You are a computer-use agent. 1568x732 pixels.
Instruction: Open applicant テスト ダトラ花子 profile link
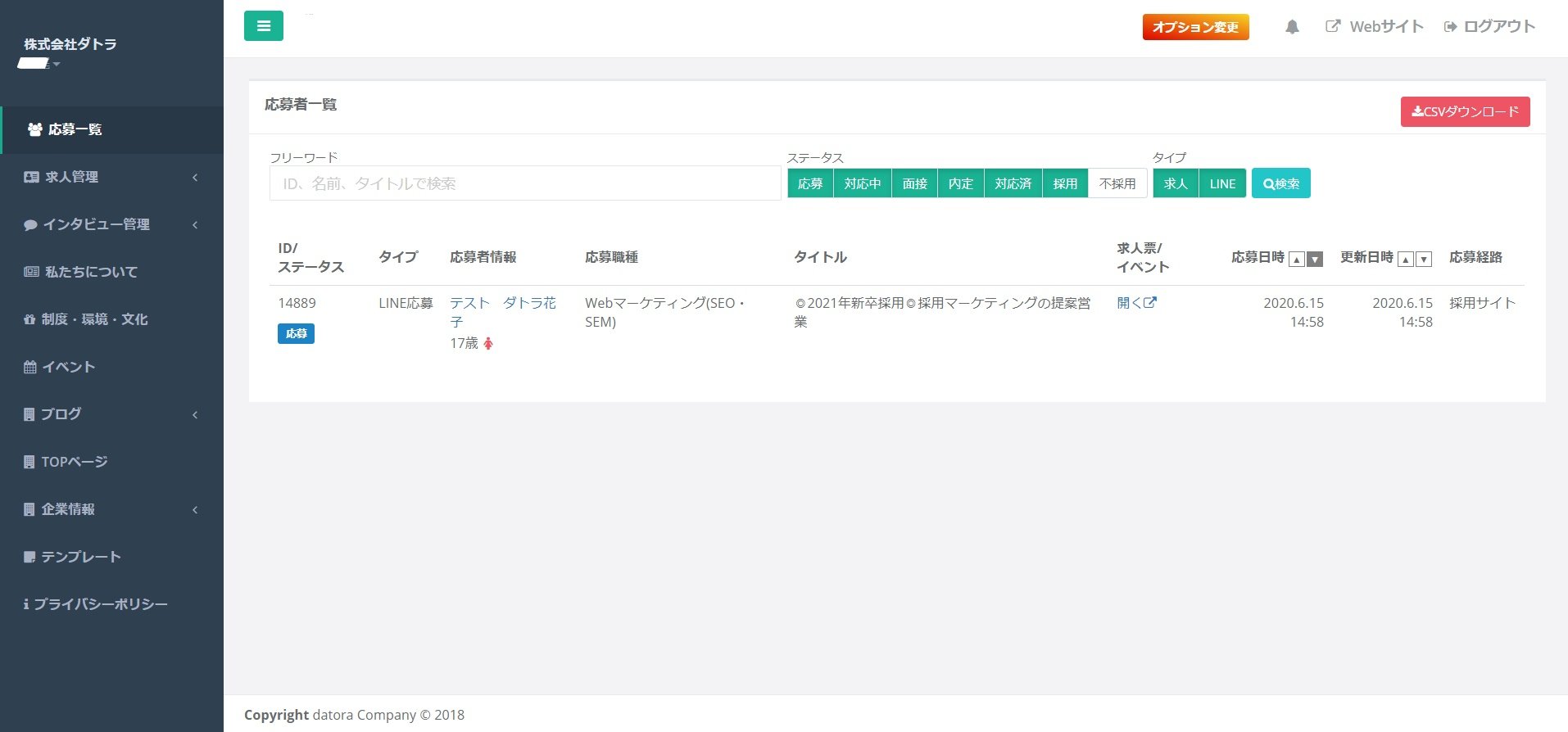pyautogui.click(x=502, y=312)
